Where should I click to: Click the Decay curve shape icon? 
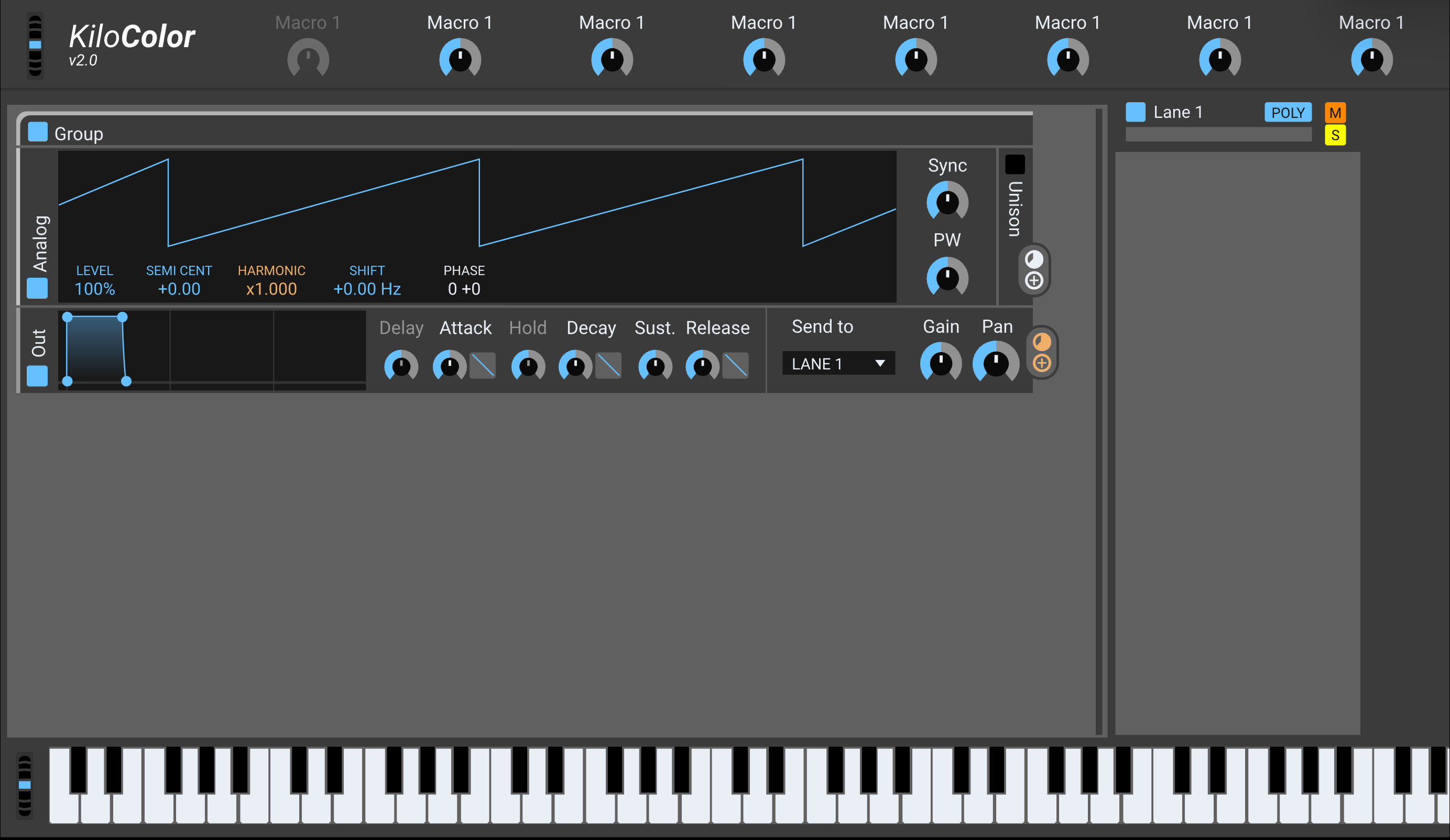coord(608,365)
